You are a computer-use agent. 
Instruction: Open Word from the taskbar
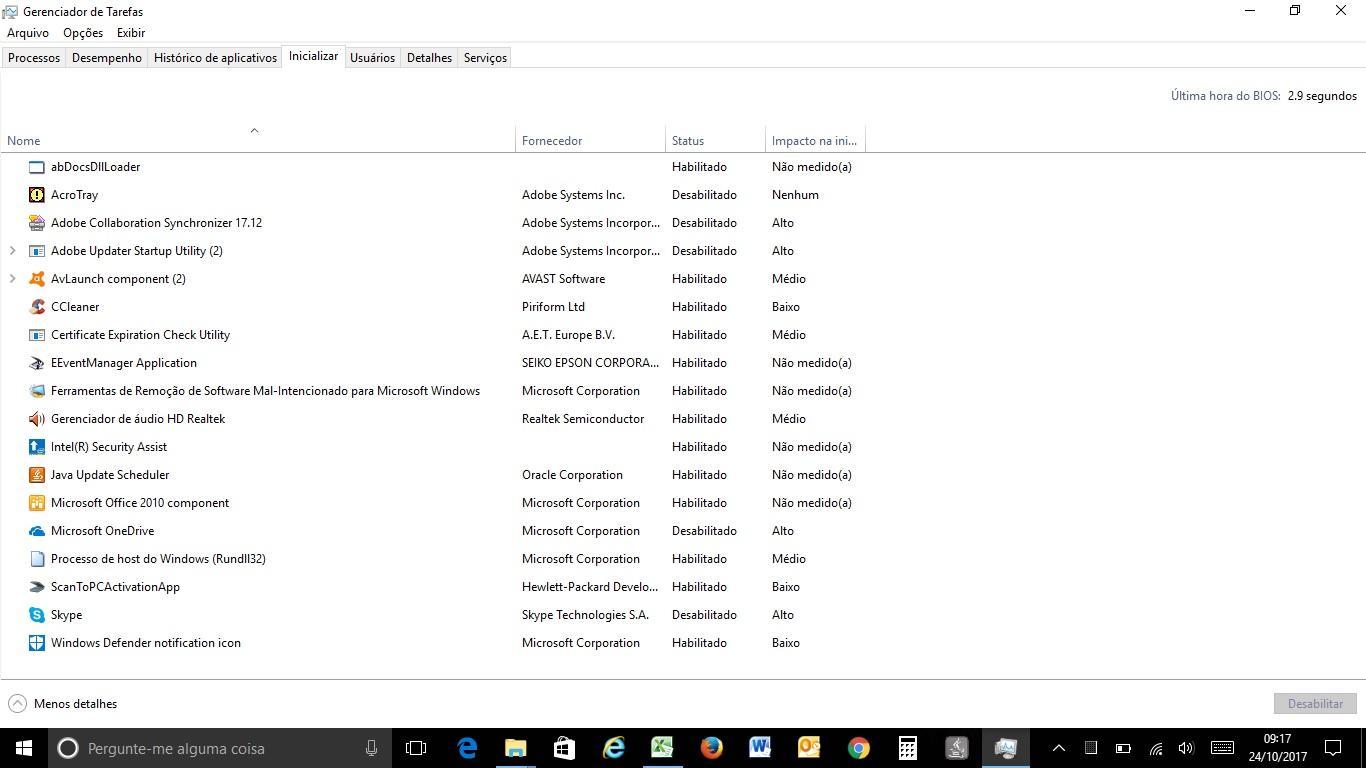760,748
